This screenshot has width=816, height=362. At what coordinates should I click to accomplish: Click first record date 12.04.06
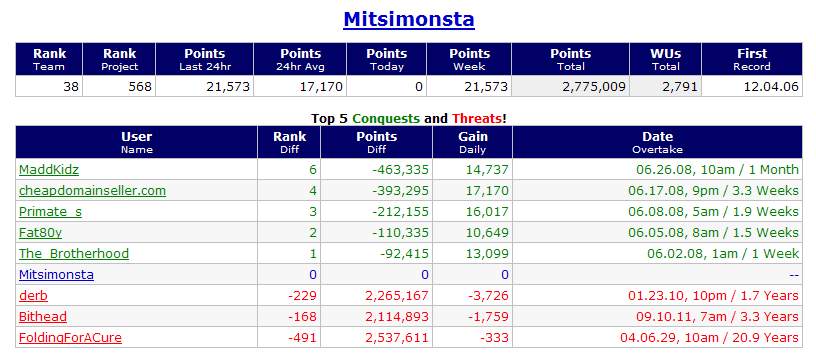coord(771,86)
